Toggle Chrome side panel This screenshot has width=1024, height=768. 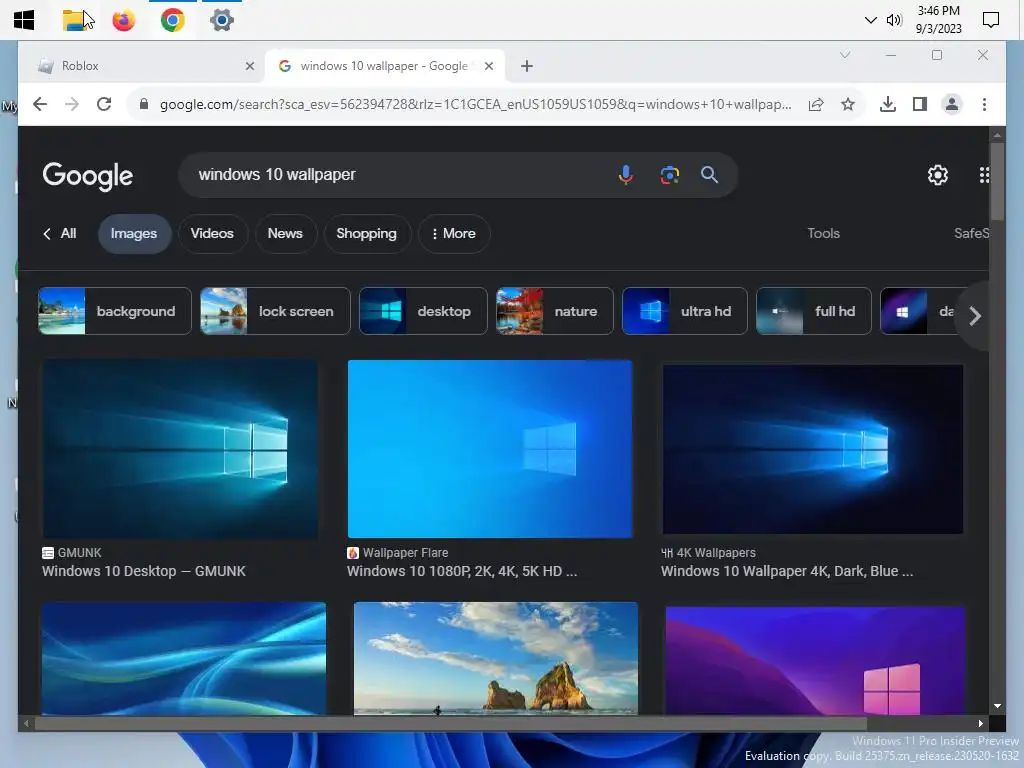click(x=920, y=104)
